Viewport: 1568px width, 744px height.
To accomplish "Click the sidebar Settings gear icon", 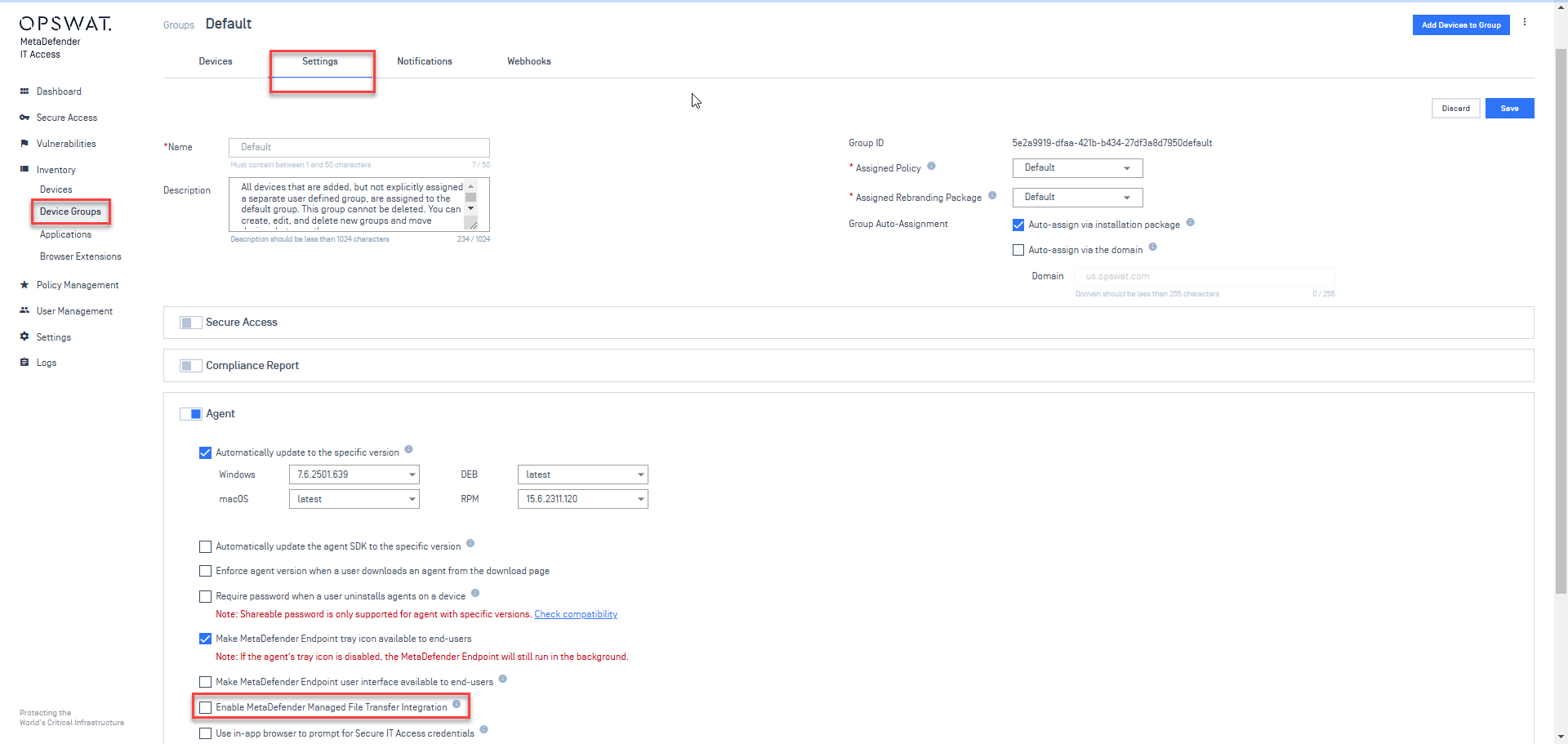I will click(24, 336).
